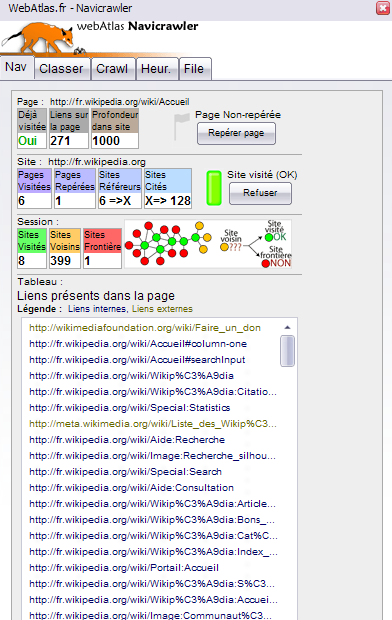Image resolution: width=392 pixels, height=620 pixels.
Task: Open the File tab
Action: tap(194, 69)
